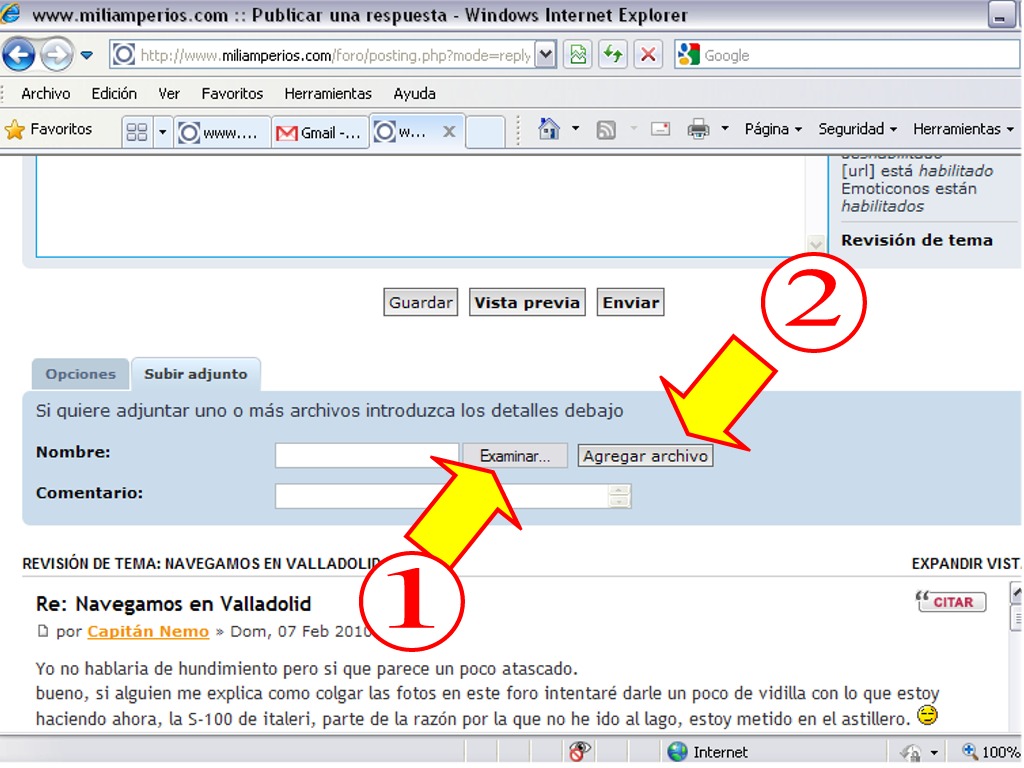Open Quick Tabs grid icon
The width and height of the screenshot is (1024, 768).
(x=137, y=132)
